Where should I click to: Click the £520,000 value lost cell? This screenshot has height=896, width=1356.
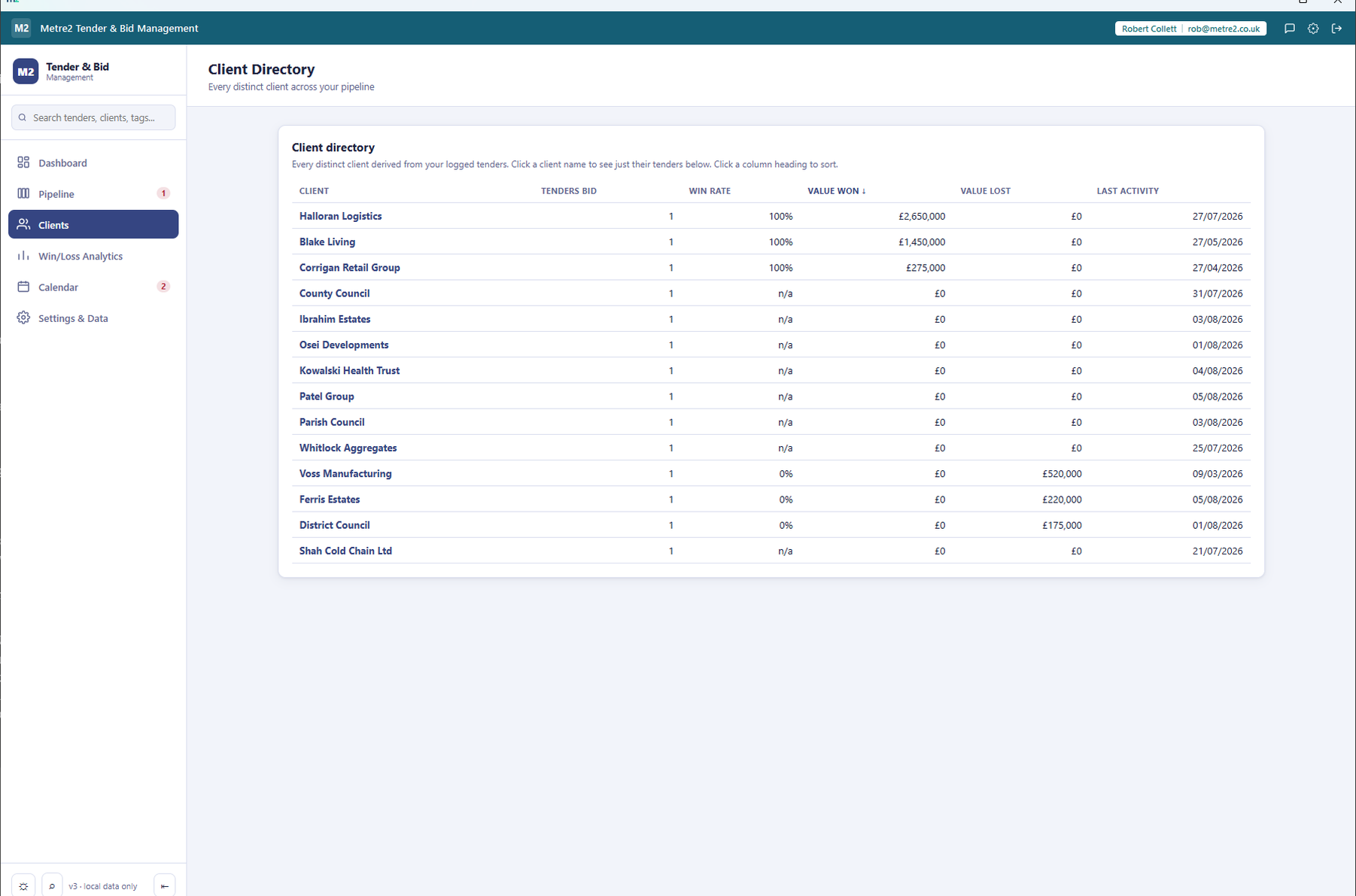click(x=1062, y=474)
